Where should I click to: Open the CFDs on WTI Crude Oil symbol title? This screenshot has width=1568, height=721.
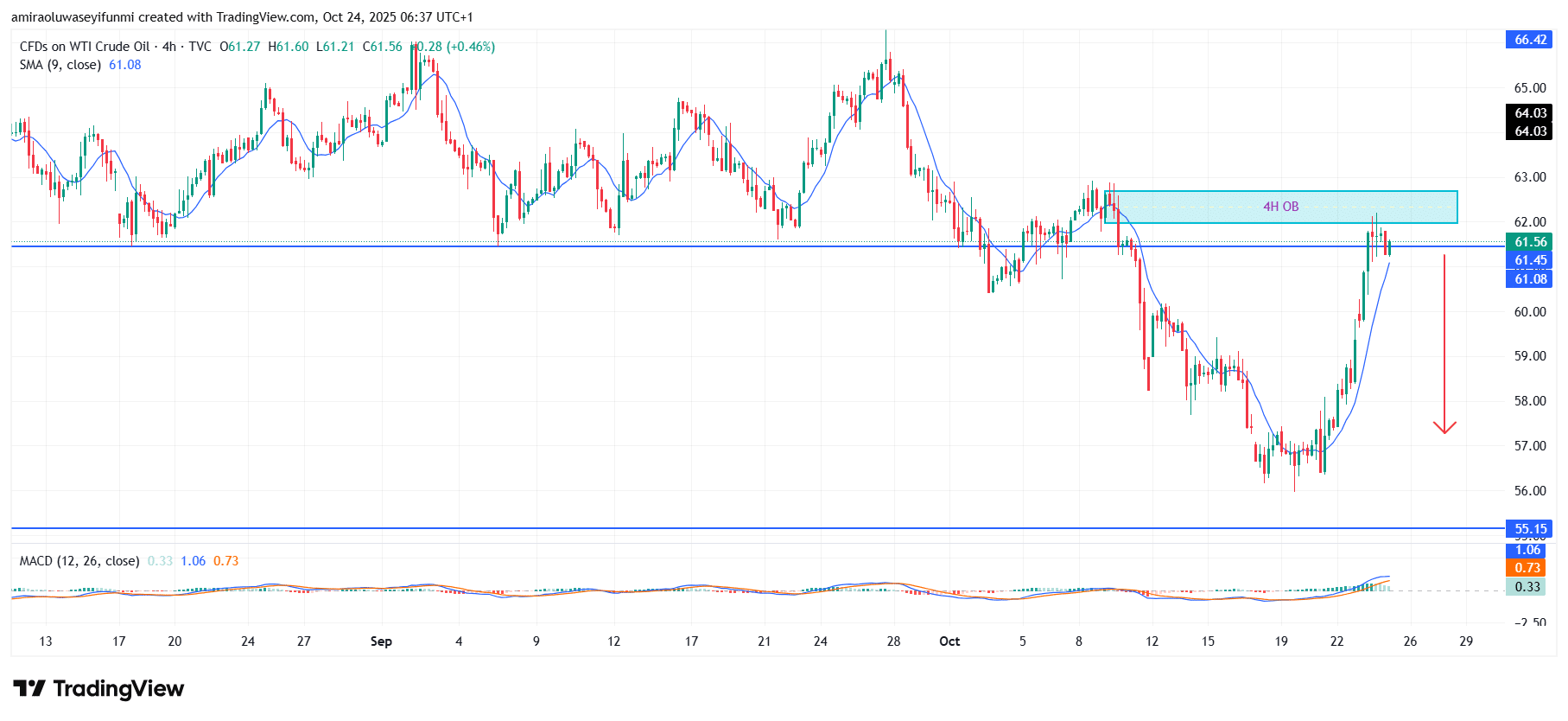pyautogui.click(x=85, y=47)
